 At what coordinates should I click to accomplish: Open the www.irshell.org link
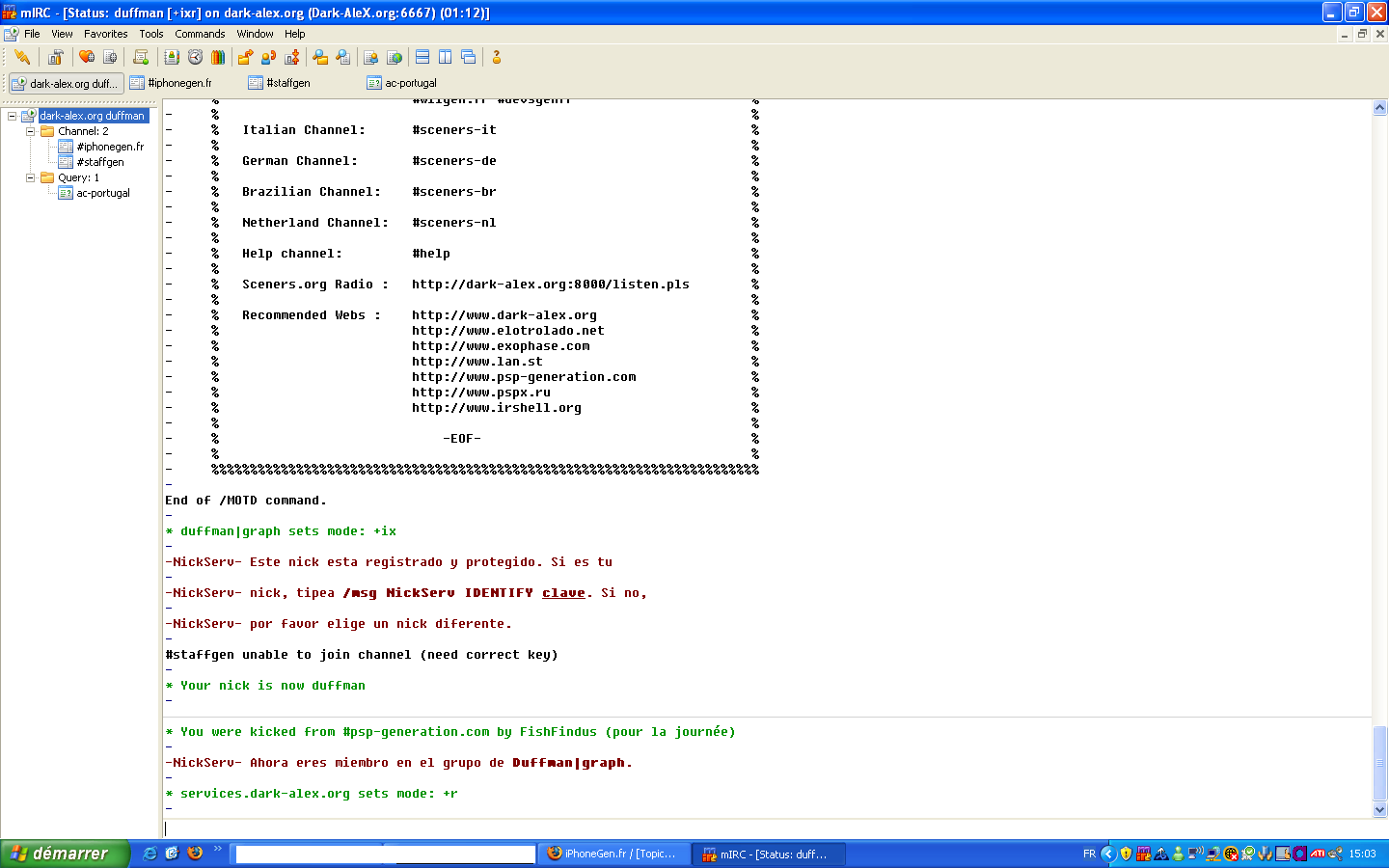(x=497, y=408)
